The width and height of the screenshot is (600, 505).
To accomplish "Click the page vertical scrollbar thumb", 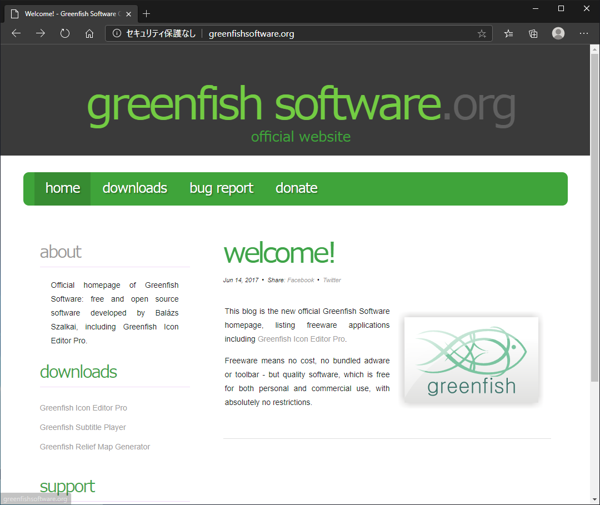I will point(594,216).
